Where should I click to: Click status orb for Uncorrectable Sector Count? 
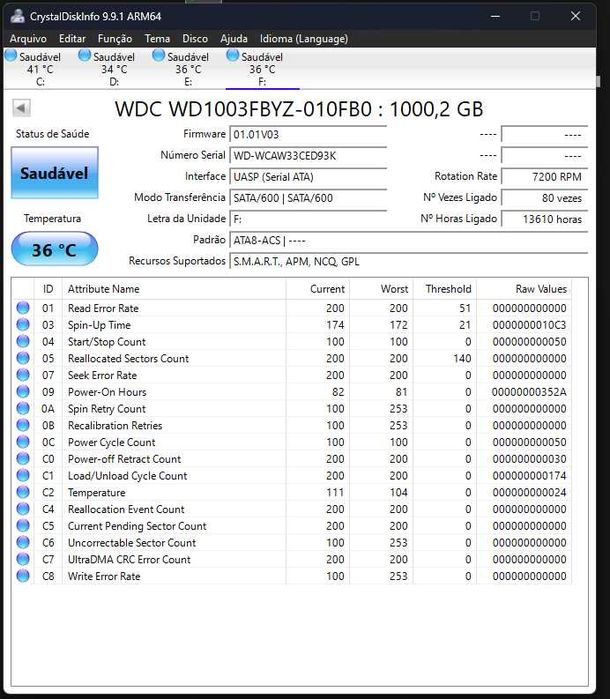23,542
